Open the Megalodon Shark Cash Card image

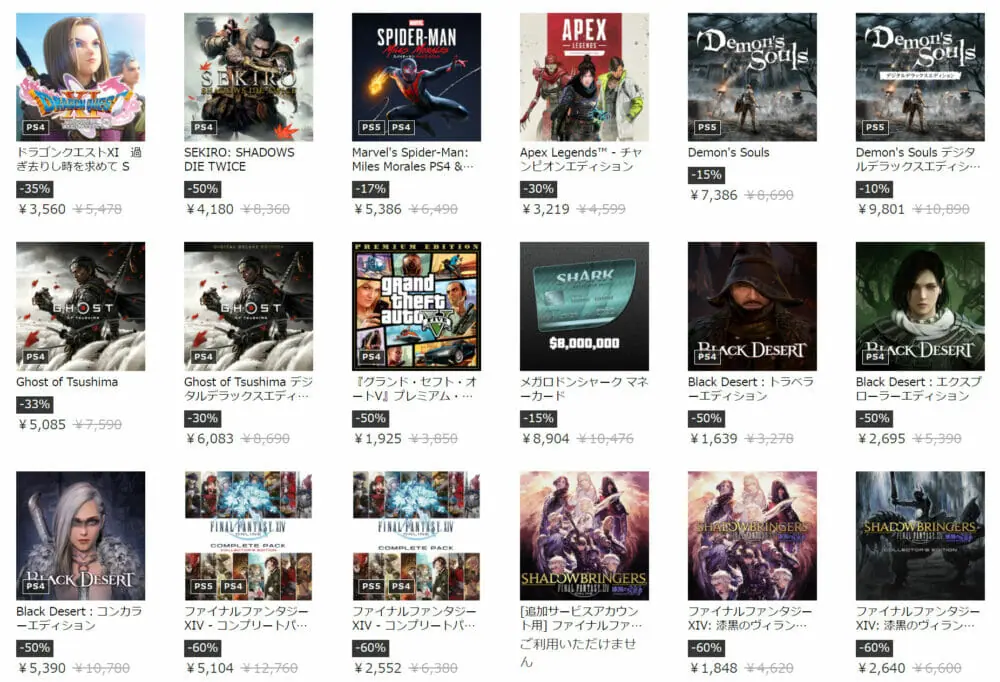click(x=584, y=306)
